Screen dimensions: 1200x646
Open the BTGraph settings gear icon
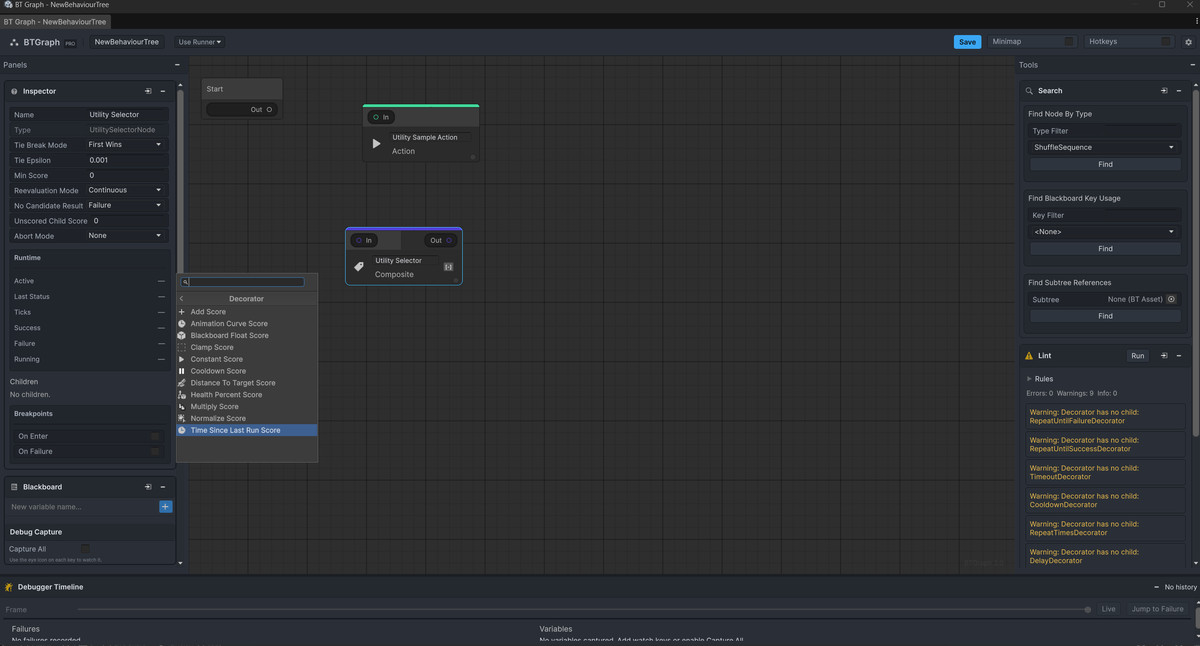pyautogui.click(x=1188, y=42)
